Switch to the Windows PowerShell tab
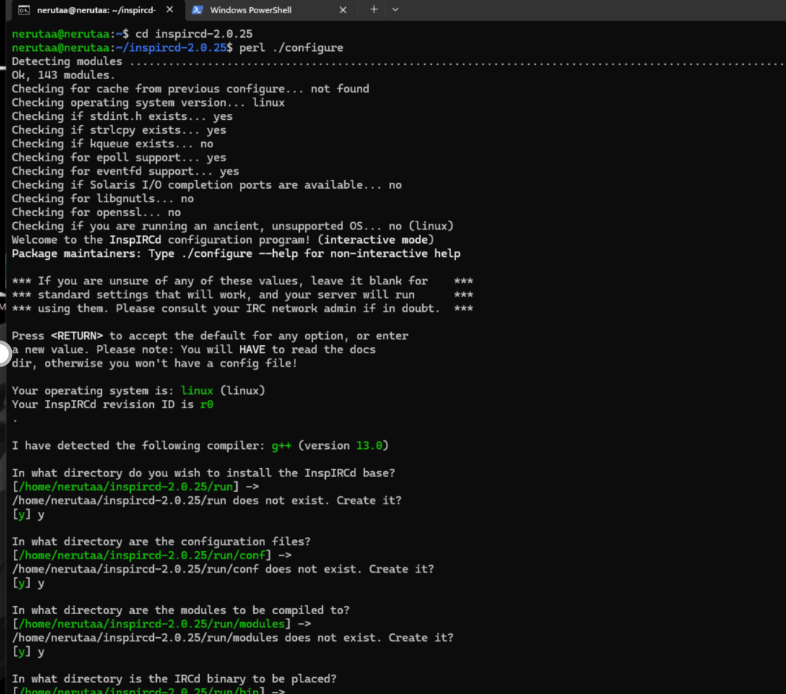Screen dimensions: 786x694 point(255,10)
